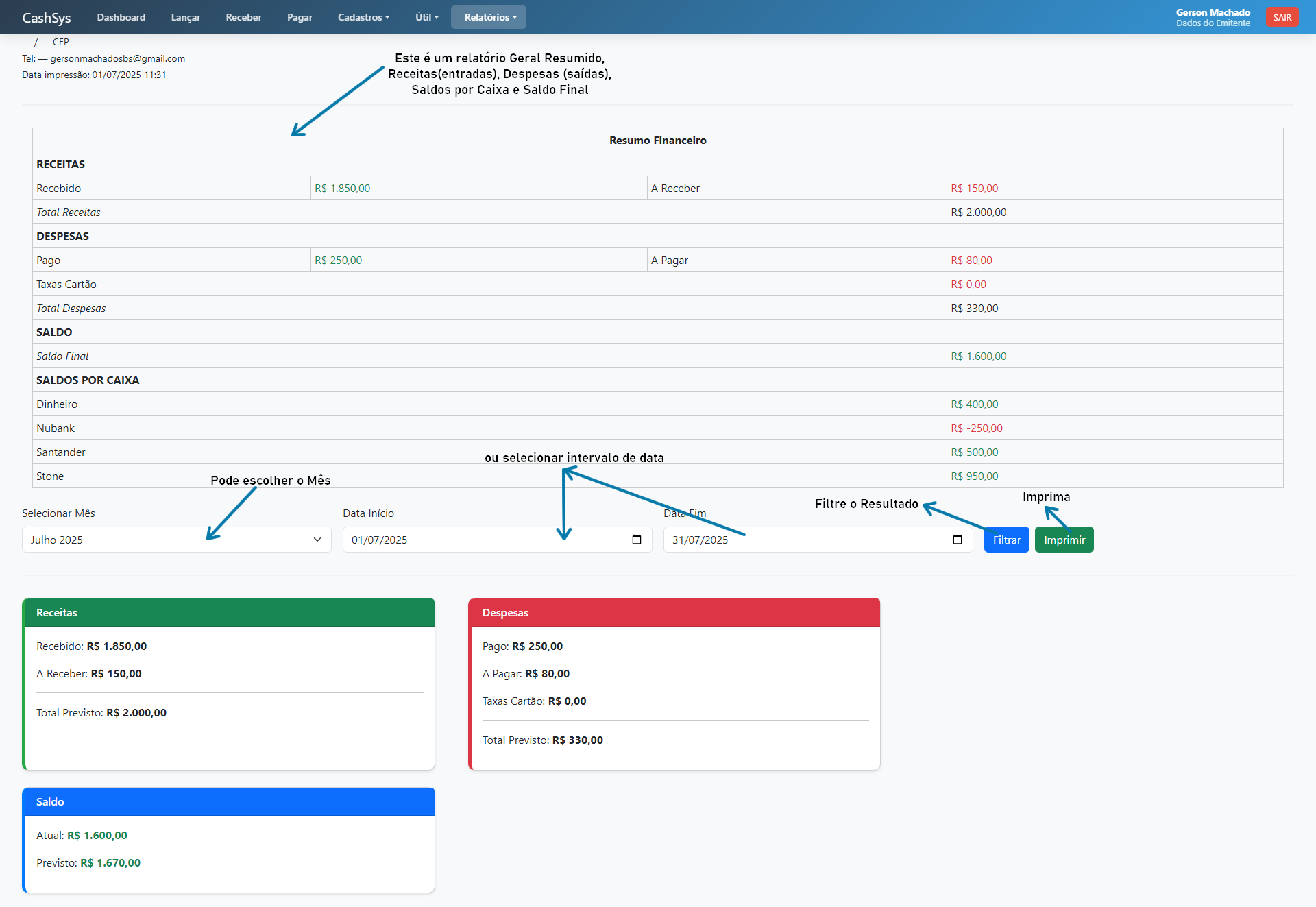1316x907 pixels.
Task: Open the Lançar menu item
Action: 186,17
